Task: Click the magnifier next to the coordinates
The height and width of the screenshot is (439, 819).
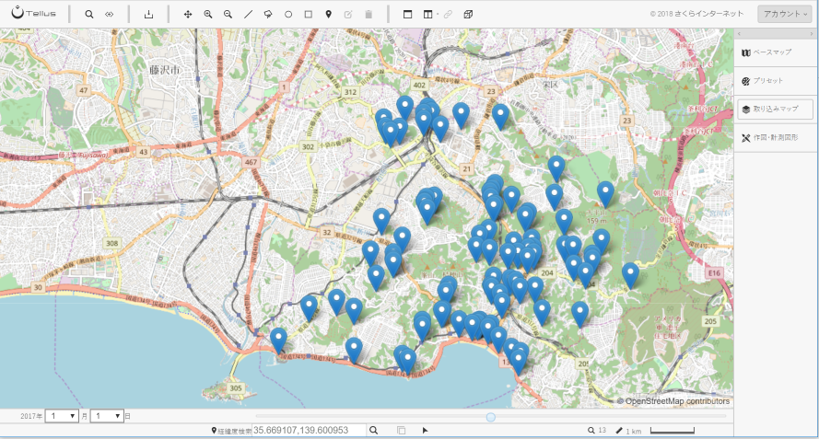Action: (373, 430)
